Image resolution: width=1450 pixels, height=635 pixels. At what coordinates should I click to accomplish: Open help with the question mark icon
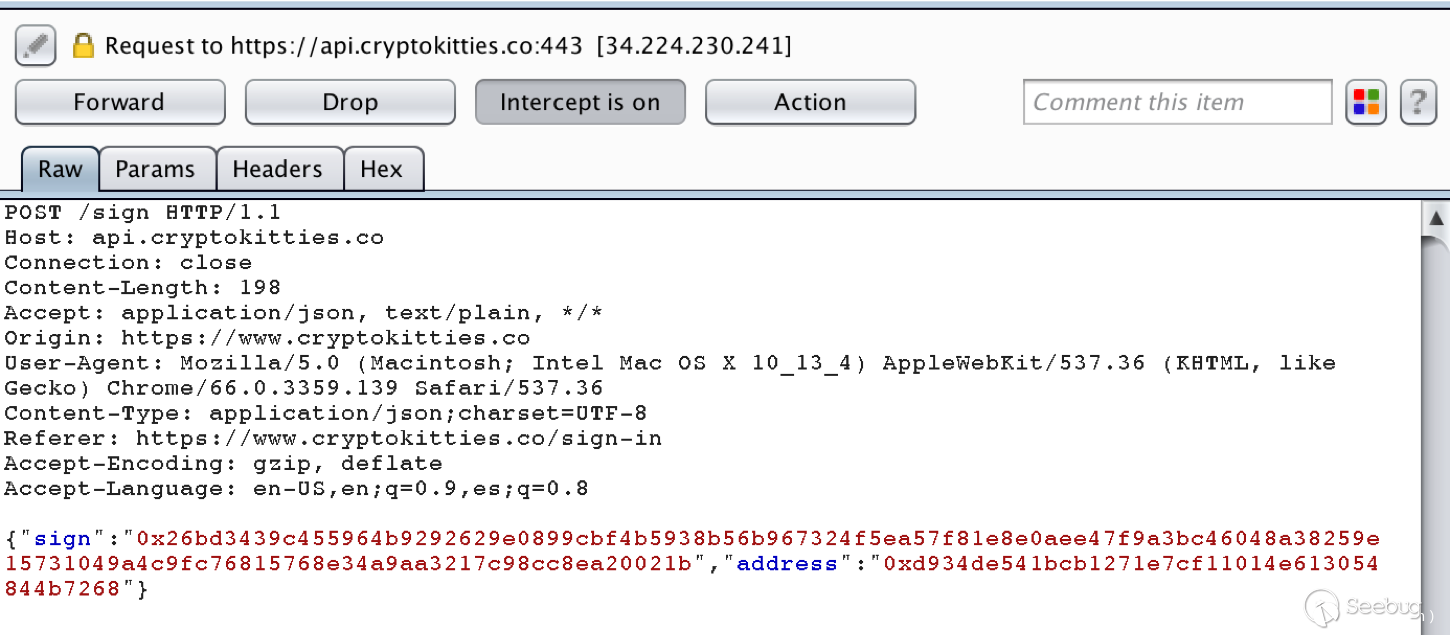tap(1418, 102)
